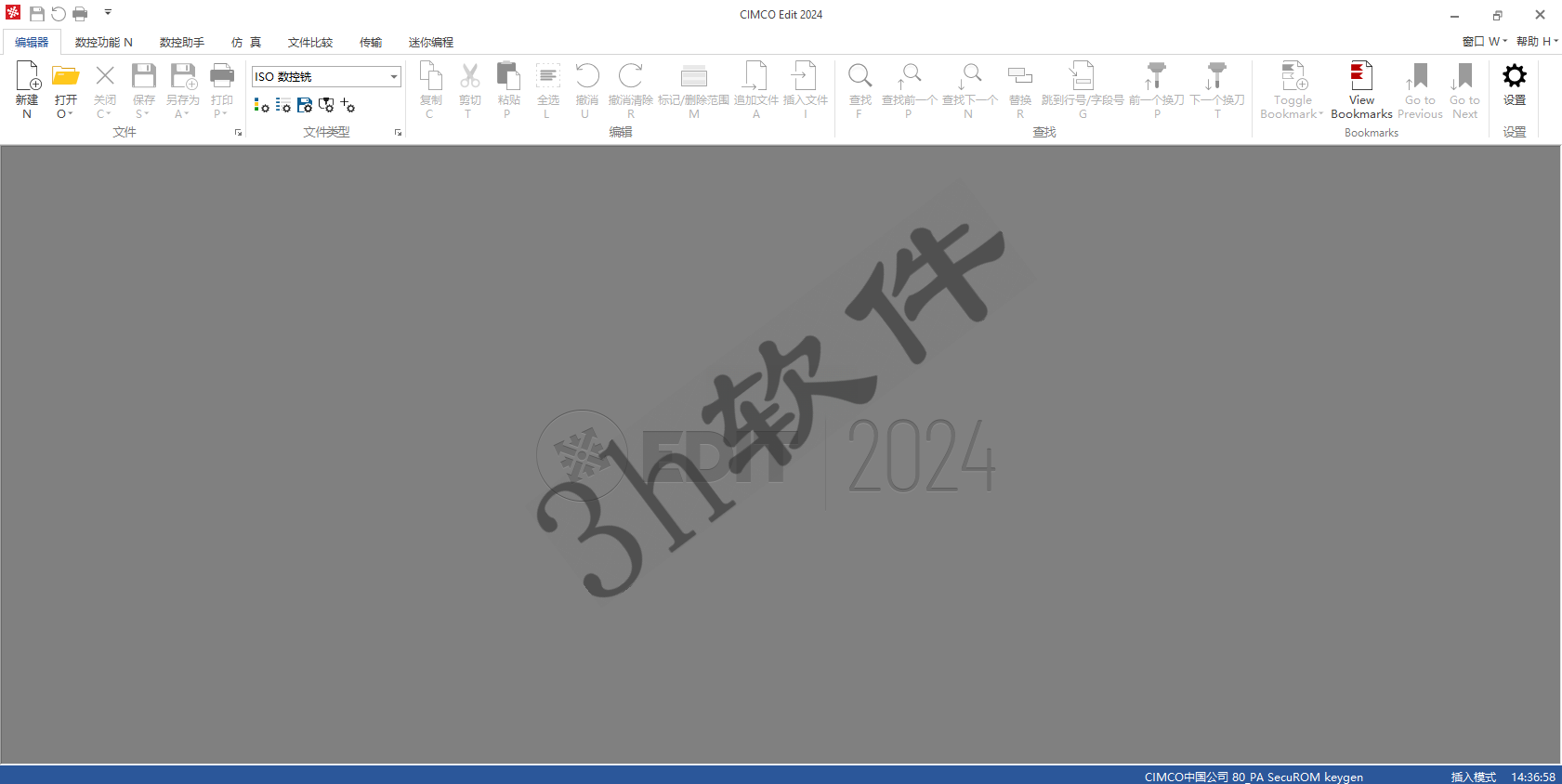
Task: Open the color settings gear icon
Action: (x=261, y=106)
